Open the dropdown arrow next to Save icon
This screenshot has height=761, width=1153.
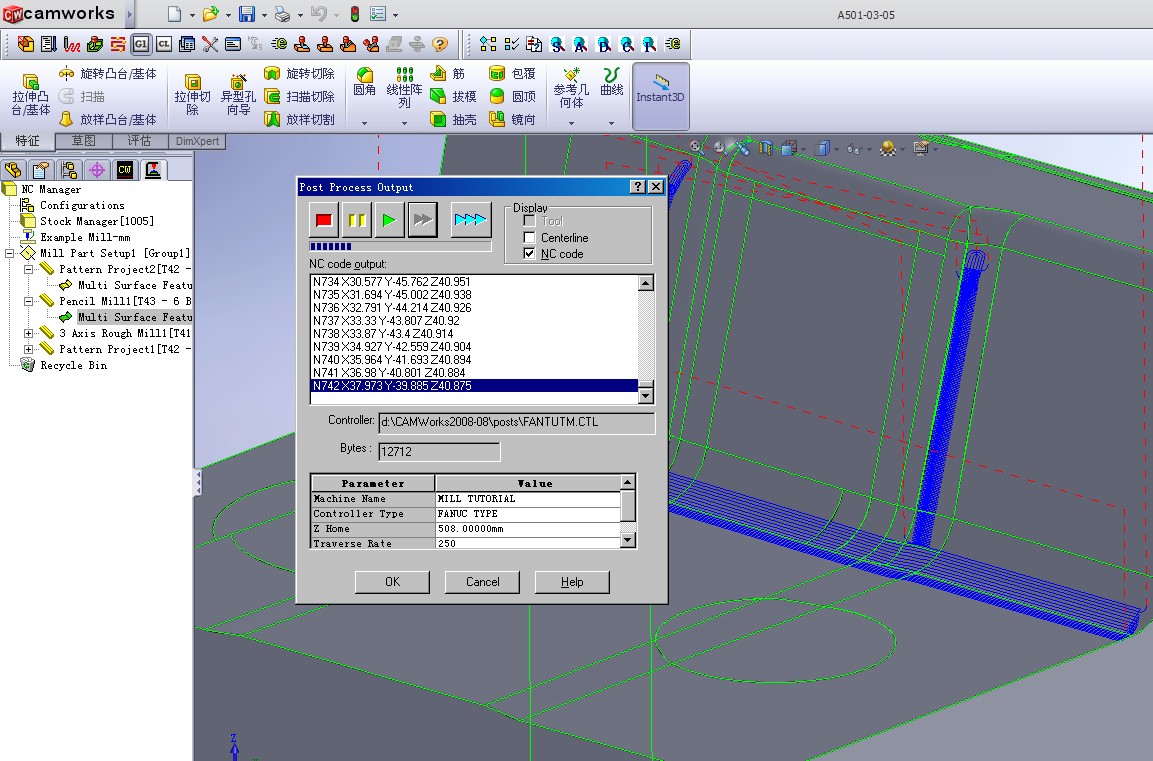tap(264, 15)
